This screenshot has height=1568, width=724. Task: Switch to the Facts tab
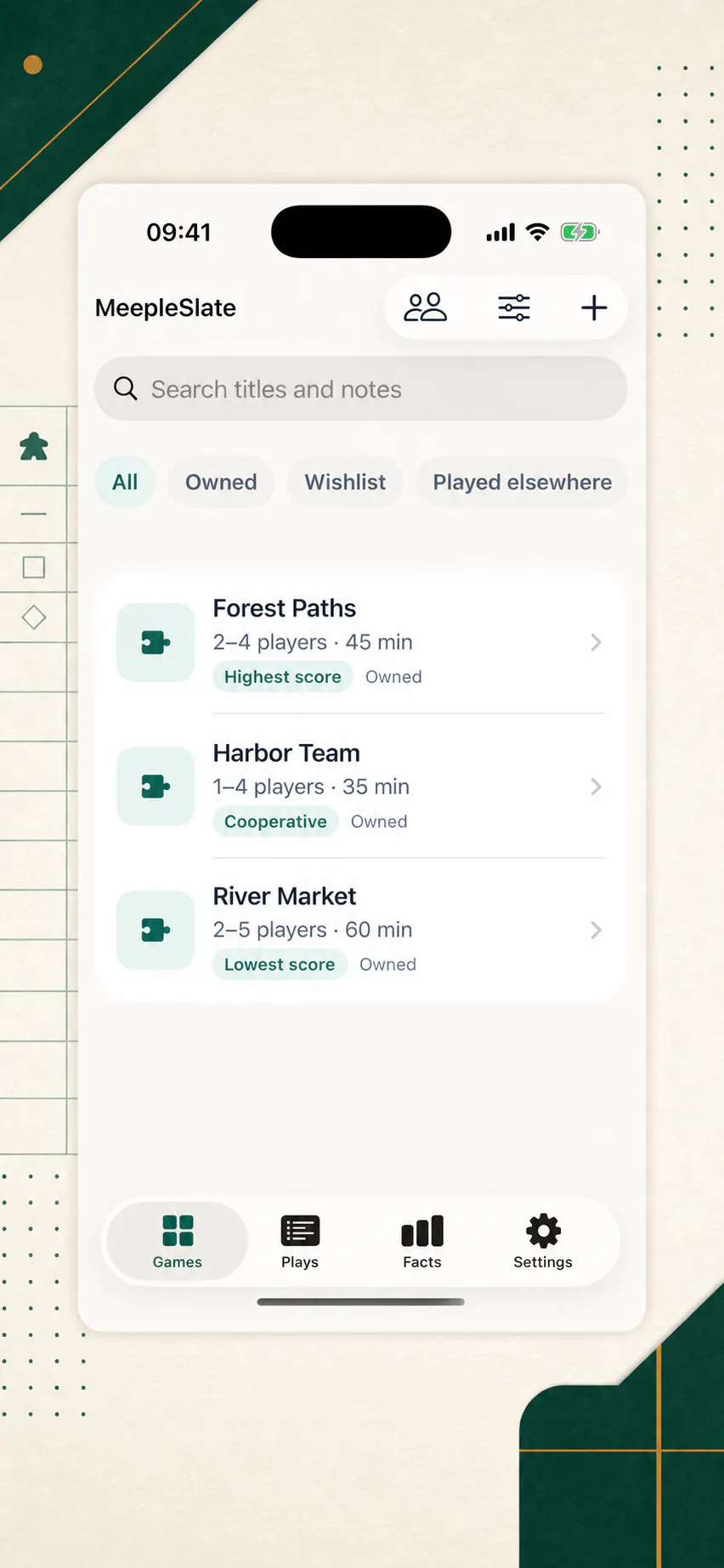point(422,1242)
